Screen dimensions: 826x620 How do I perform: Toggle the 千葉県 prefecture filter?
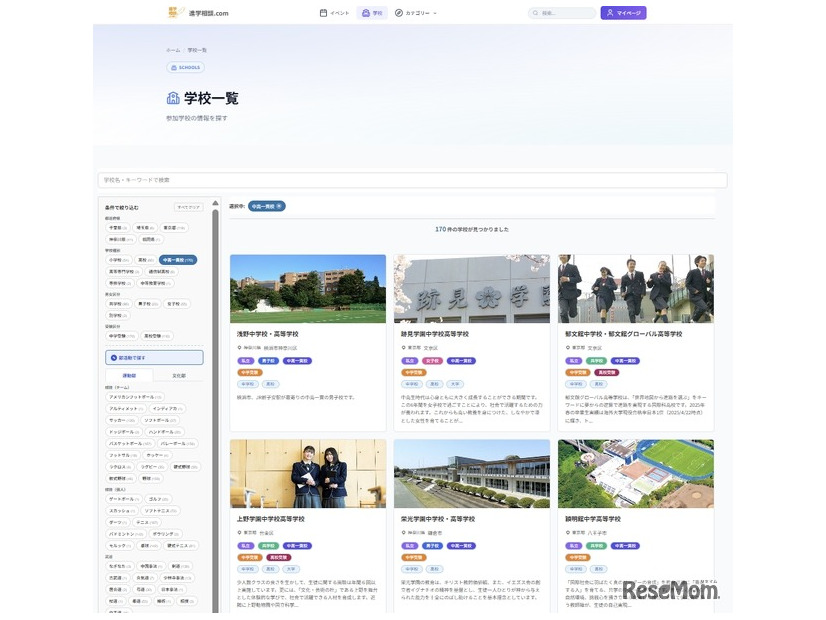coord(118,228)
